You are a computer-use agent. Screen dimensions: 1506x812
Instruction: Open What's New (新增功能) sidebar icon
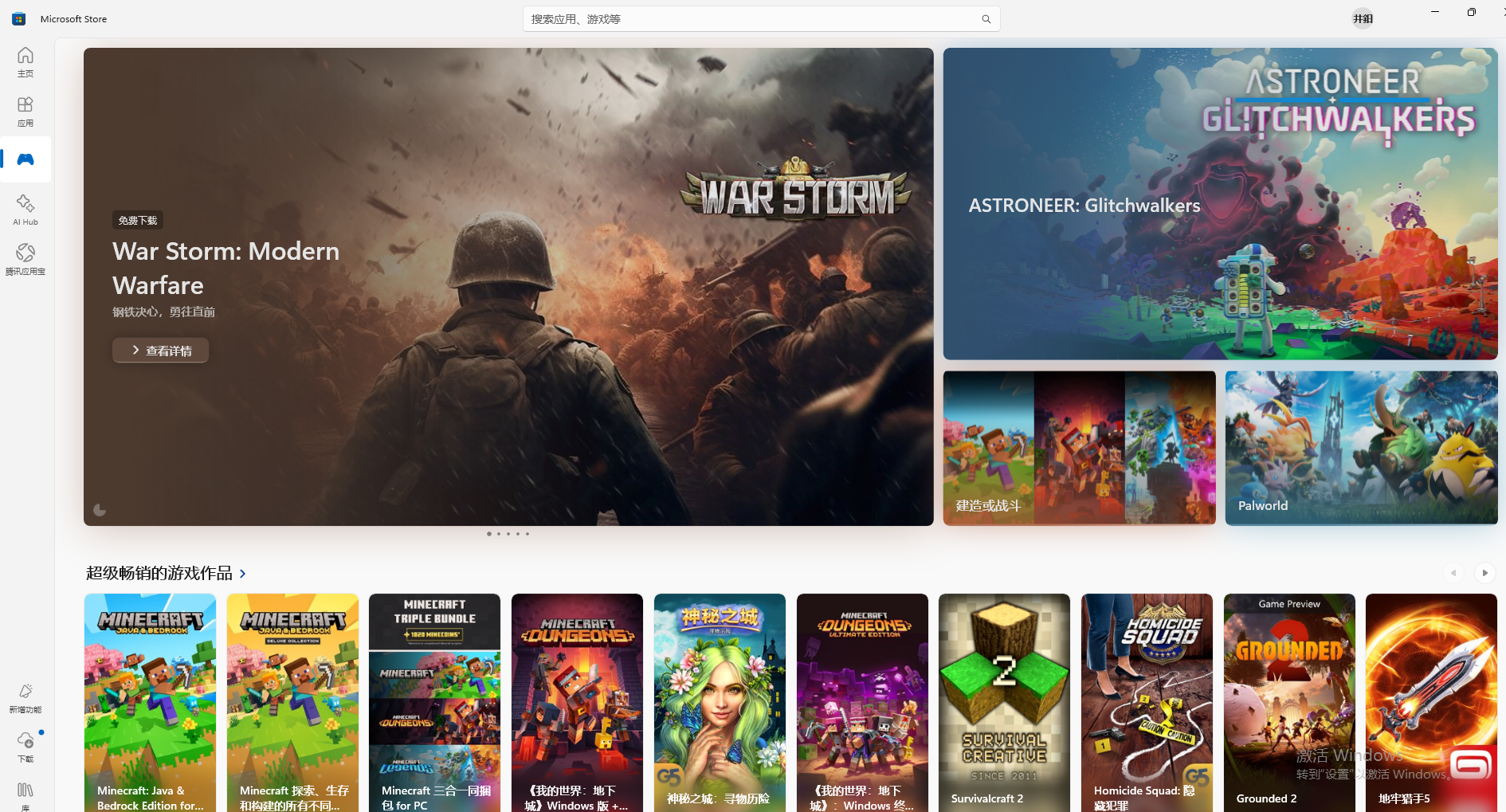click(x=25, y=698)
